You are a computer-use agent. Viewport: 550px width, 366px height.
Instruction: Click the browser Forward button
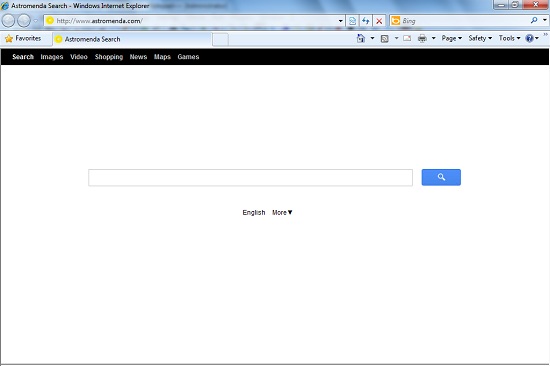(24, 21)
